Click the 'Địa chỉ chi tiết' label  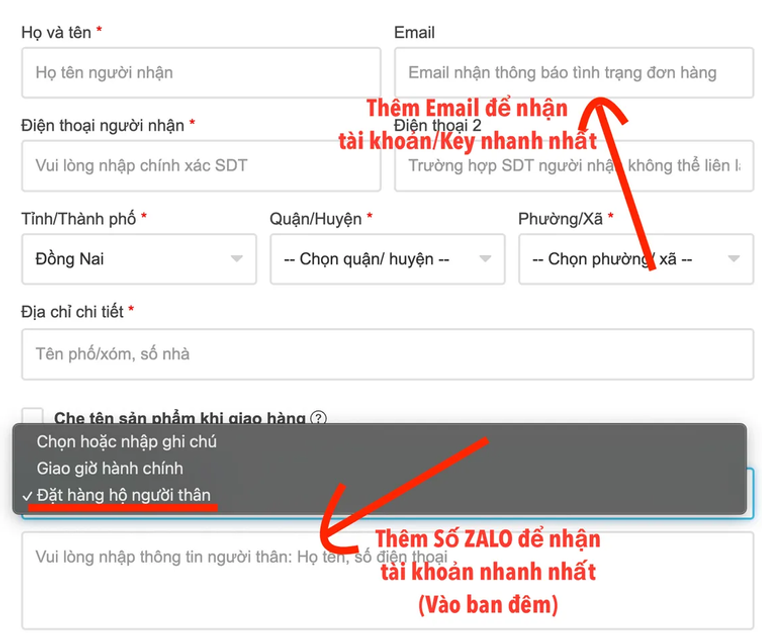pyautogui.click(x=72, y=311)
